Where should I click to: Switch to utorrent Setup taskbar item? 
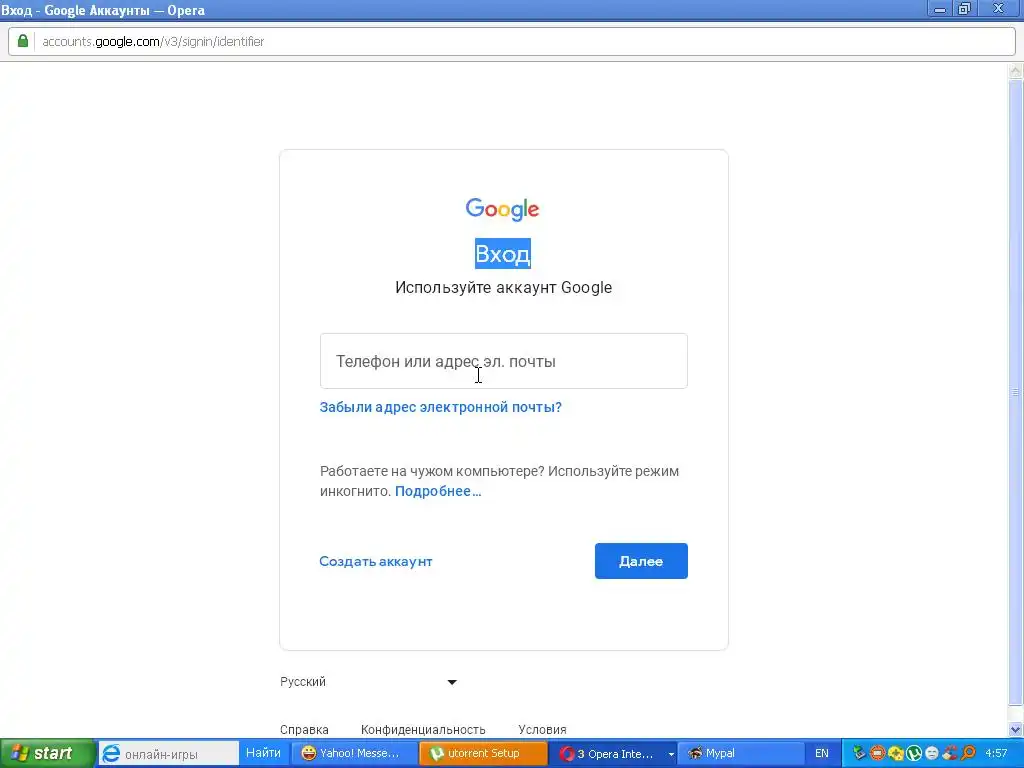coord(483,754)
